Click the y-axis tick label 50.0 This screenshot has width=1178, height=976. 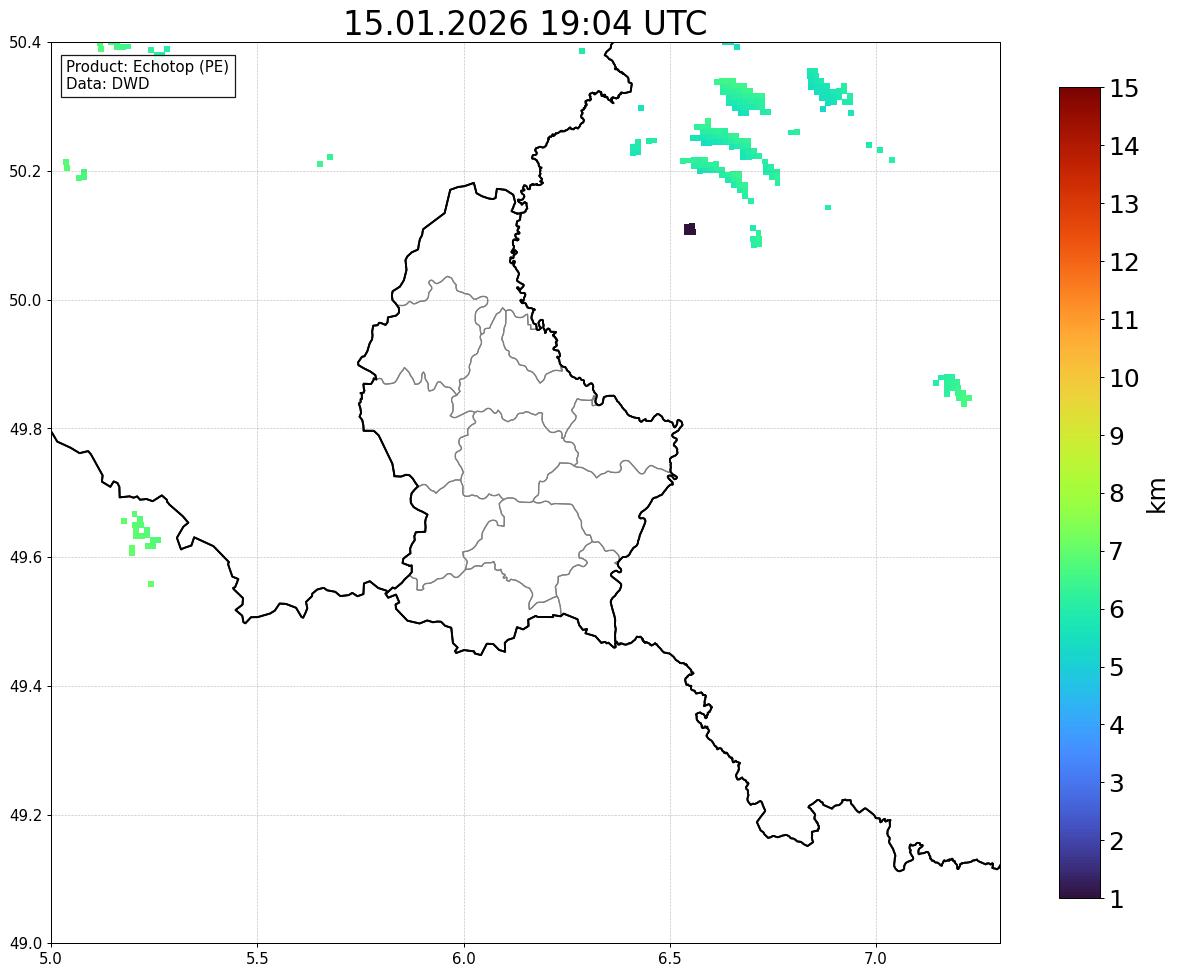click(x=25, y=301)
